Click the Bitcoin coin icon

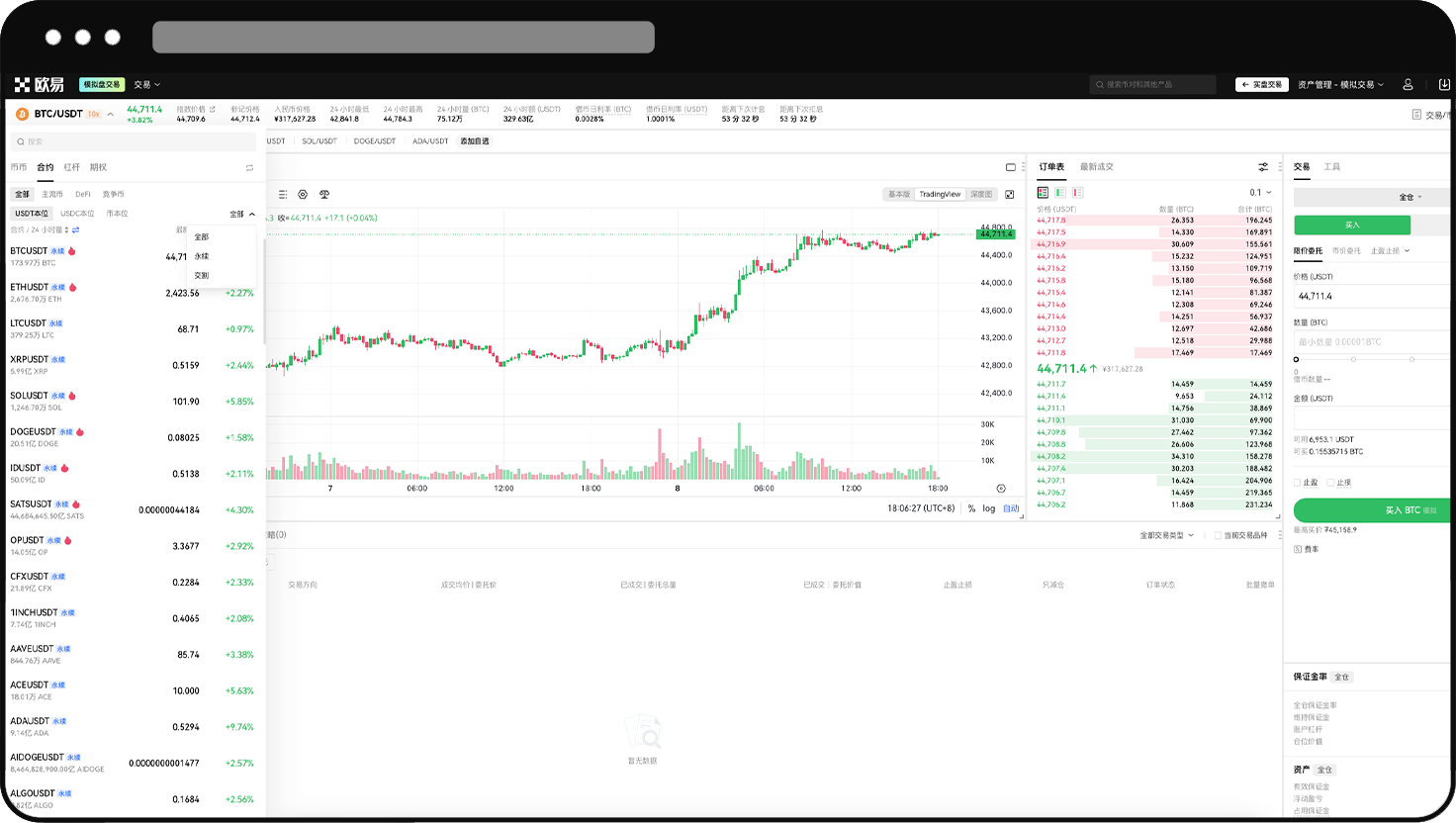coord(22,114)
